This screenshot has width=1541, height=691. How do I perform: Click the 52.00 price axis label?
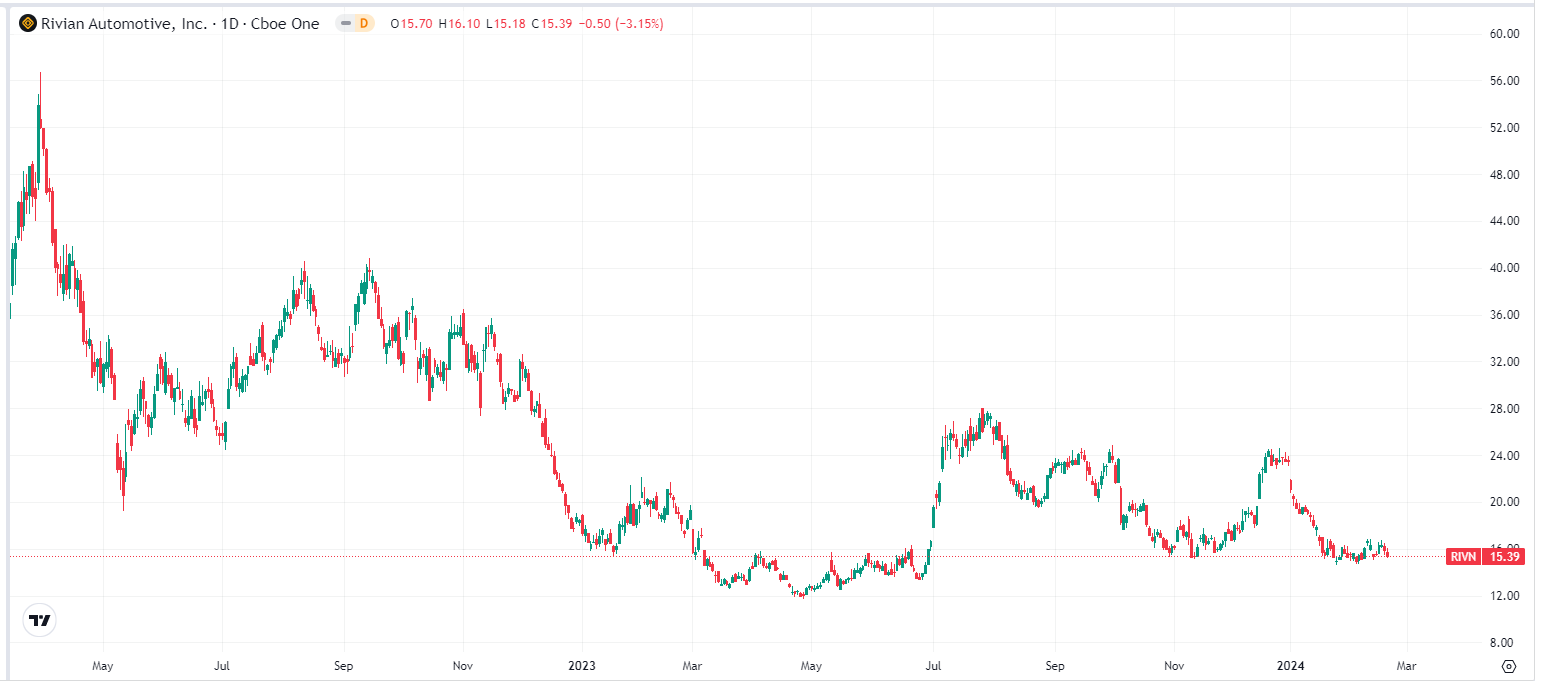tap(1504, 128)
